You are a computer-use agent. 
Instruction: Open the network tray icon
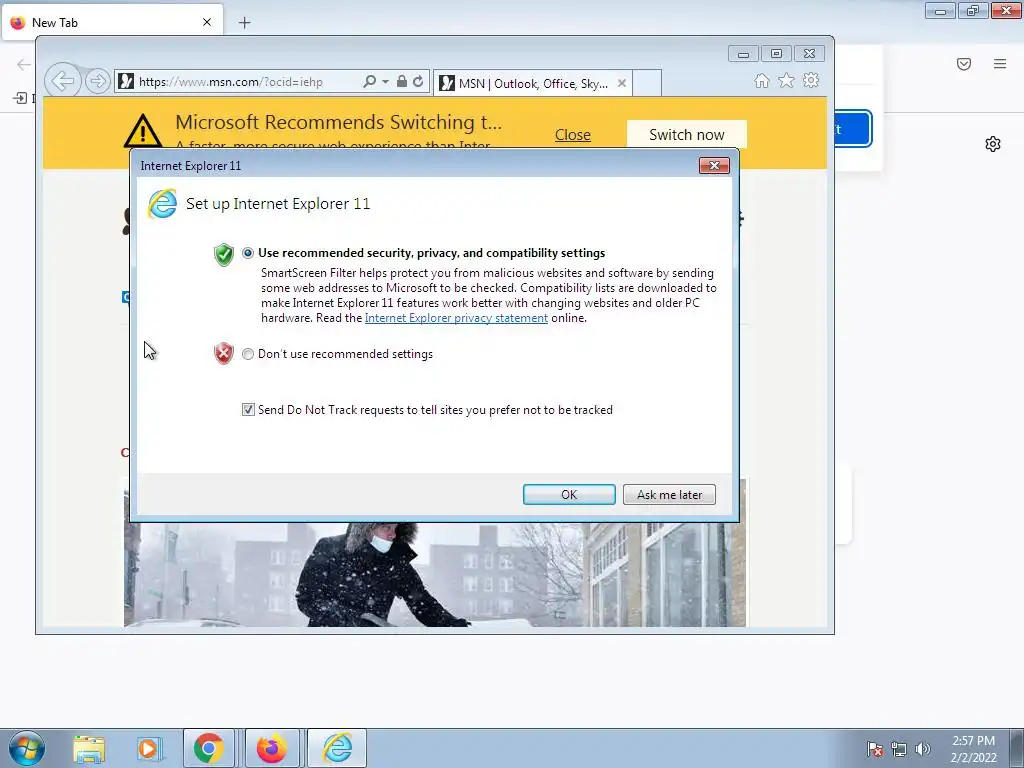pos(899,749)
